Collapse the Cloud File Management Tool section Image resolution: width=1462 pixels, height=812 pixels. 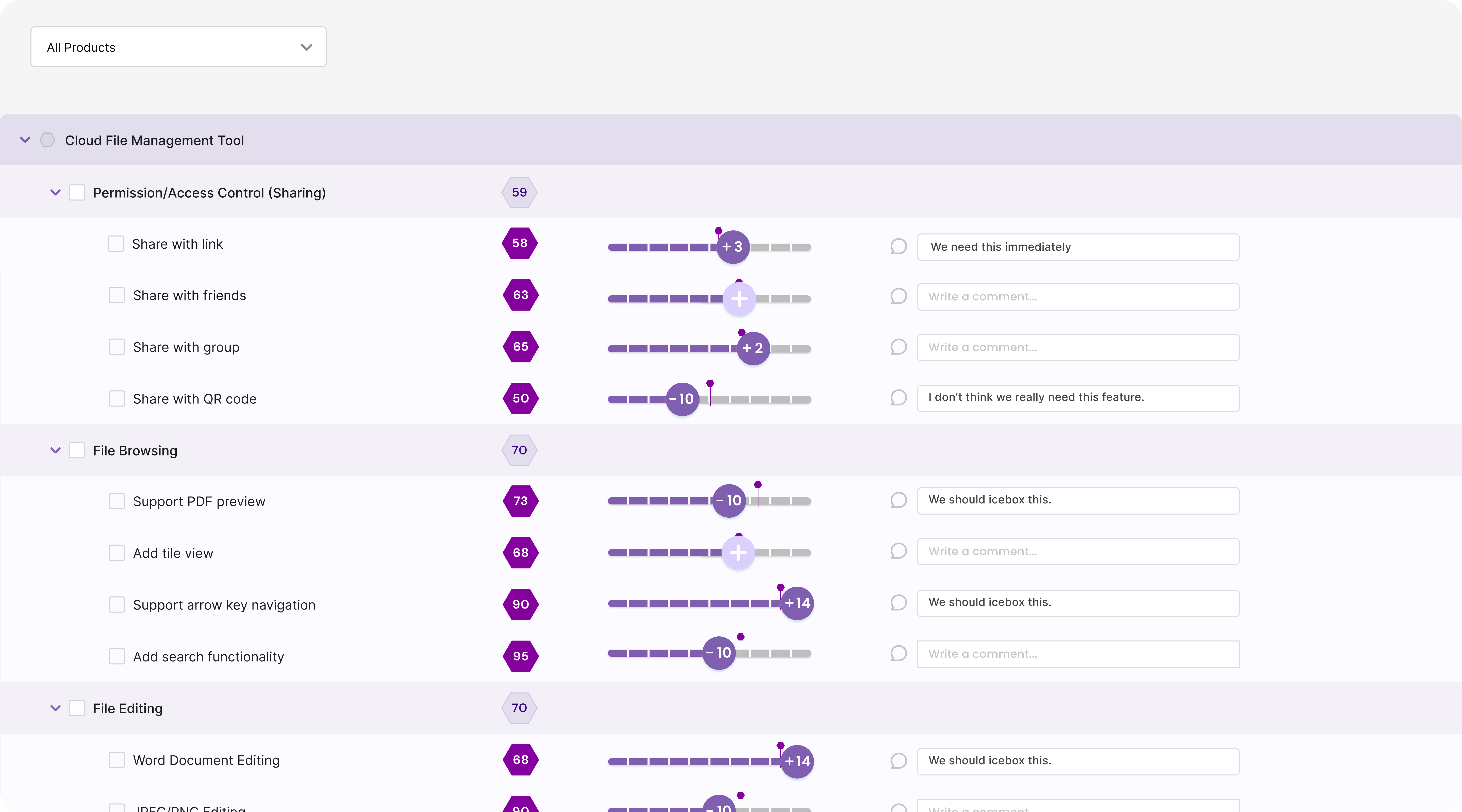(x=25, y=140)
